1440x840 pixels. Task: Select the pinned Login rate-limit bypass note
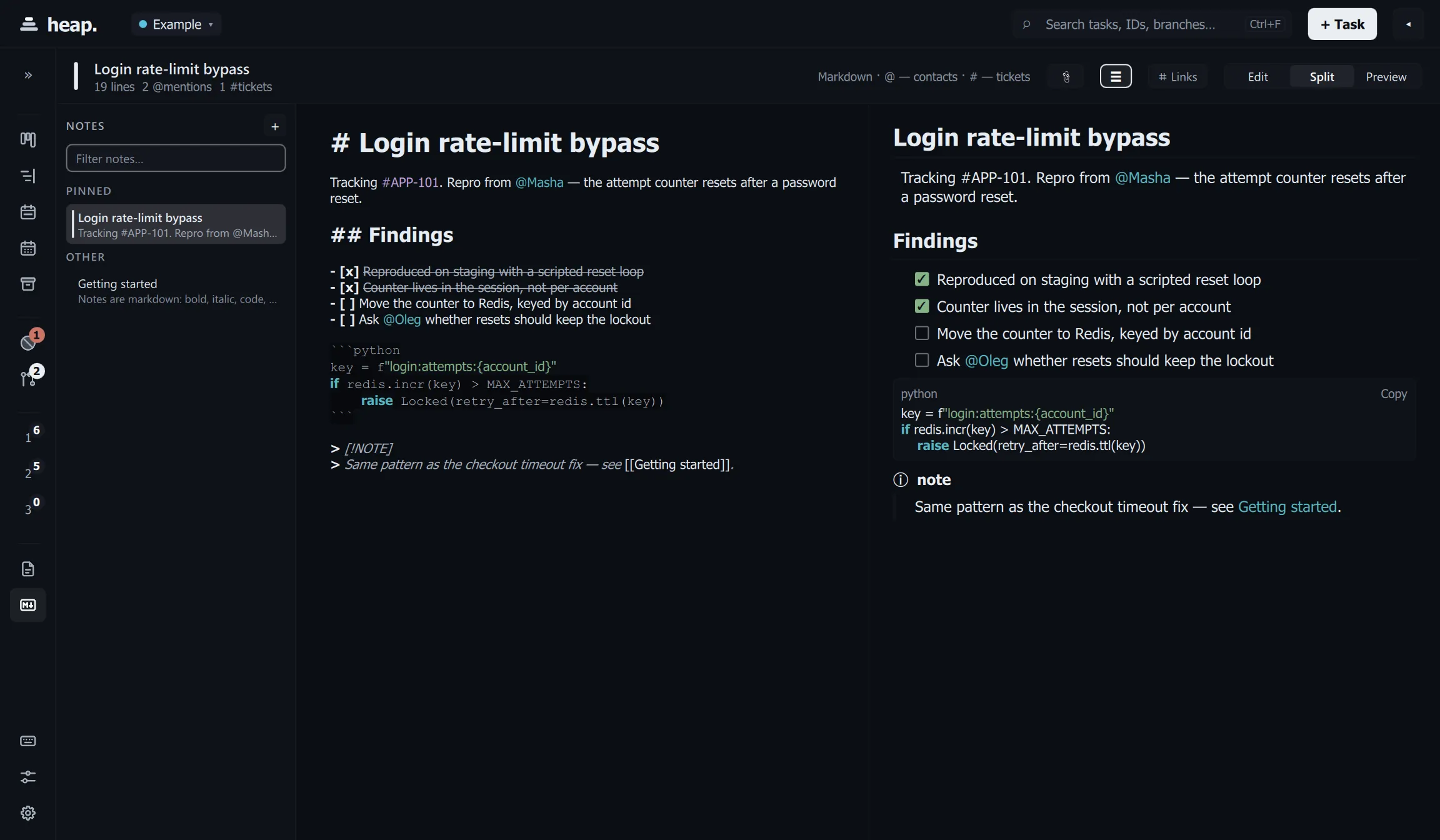coord(176,224)
